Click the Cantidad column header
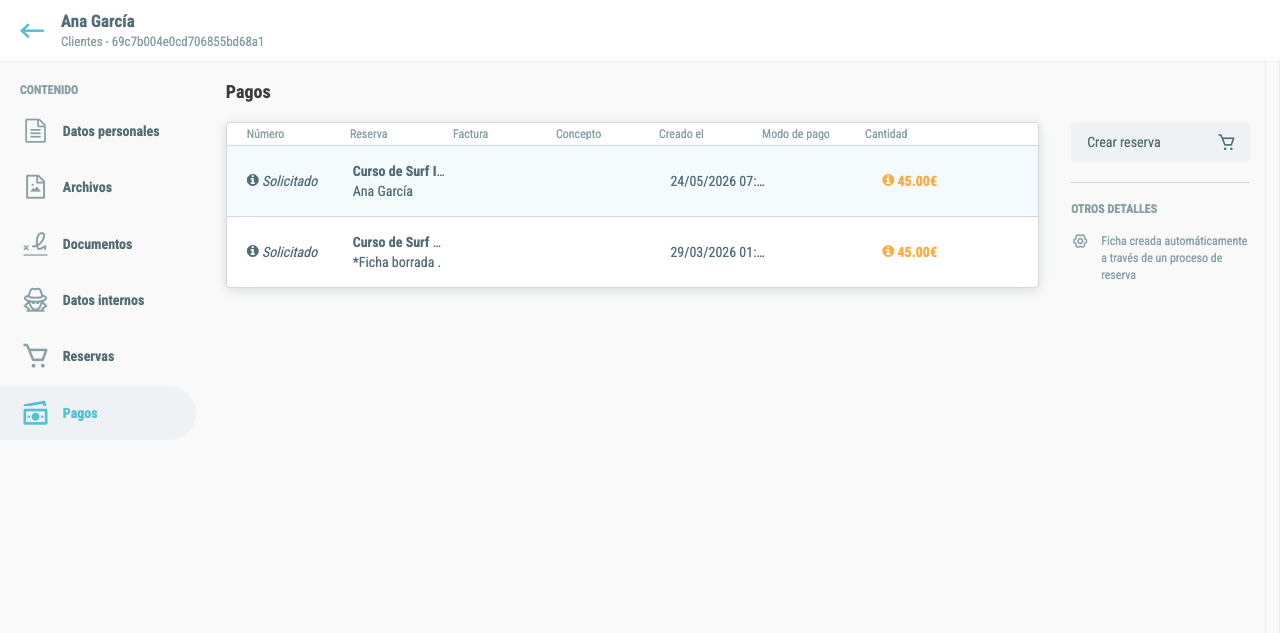 pos(886,134)
